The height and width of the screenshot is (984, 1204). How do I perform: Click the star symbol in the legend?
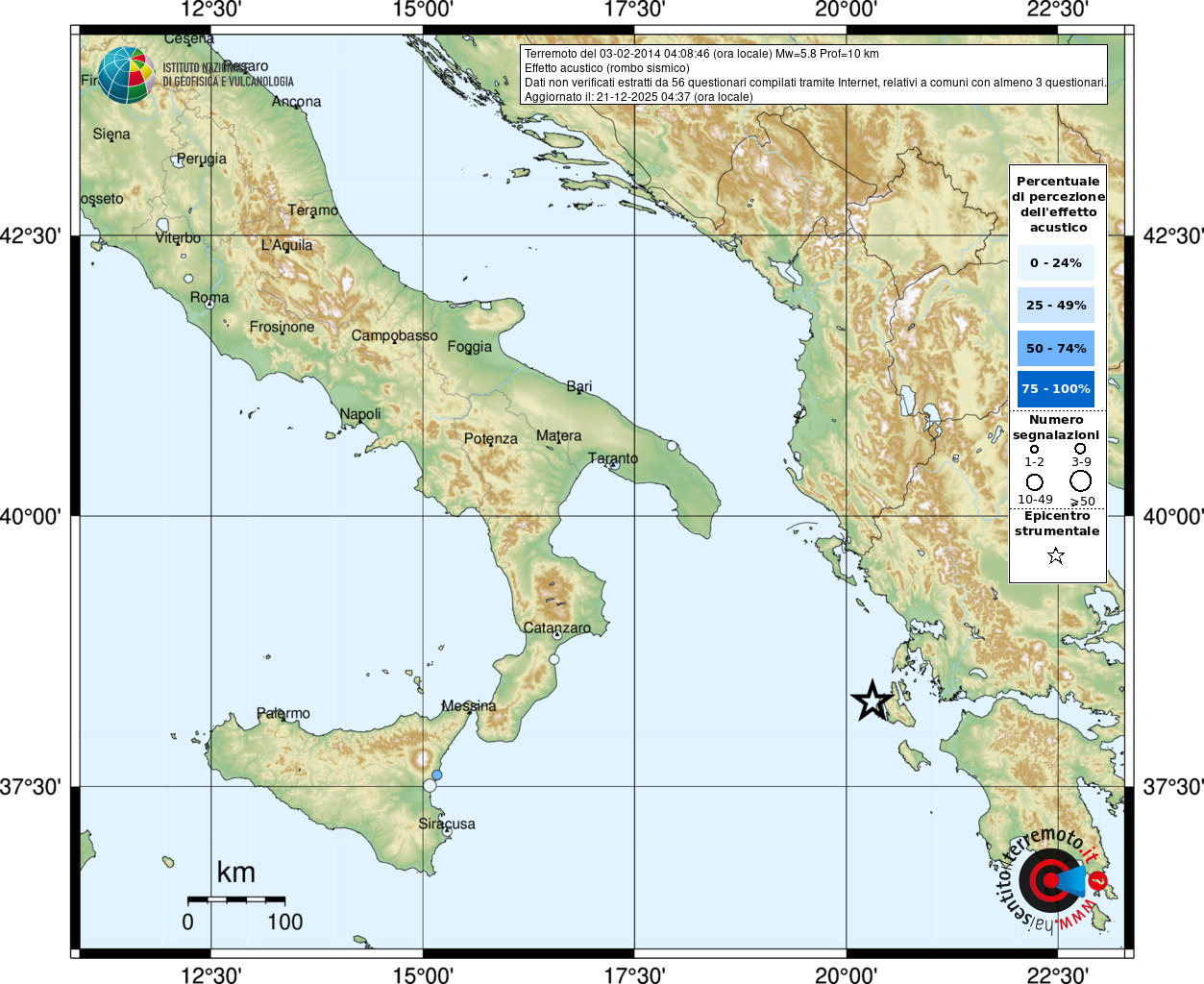pos(1056,555)
